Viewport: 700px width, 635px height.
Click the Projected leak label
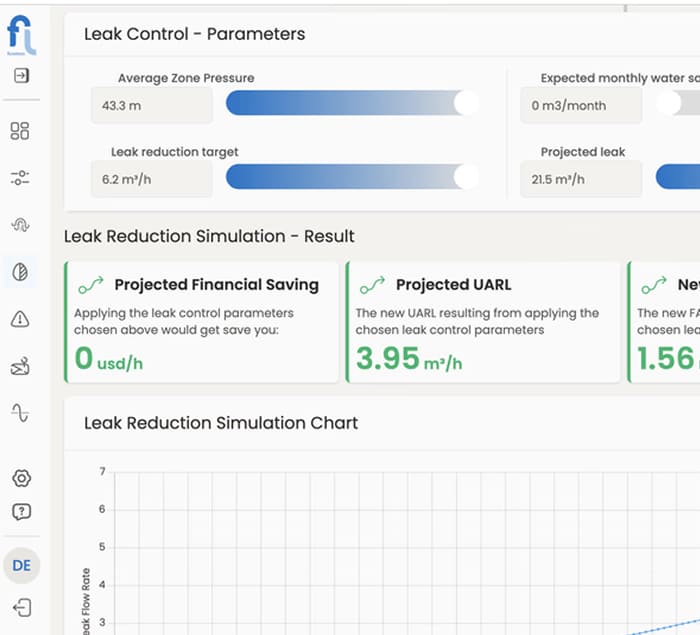coord(583,152)
